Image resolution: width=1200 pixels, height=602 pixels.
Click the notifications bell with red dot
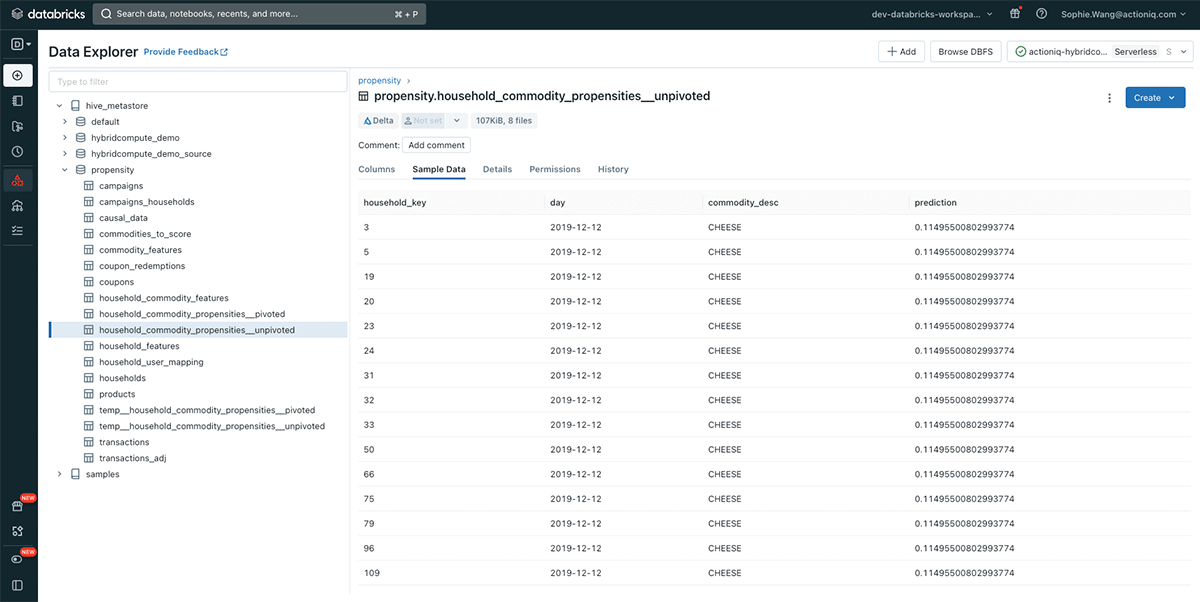pos(1015,13)
